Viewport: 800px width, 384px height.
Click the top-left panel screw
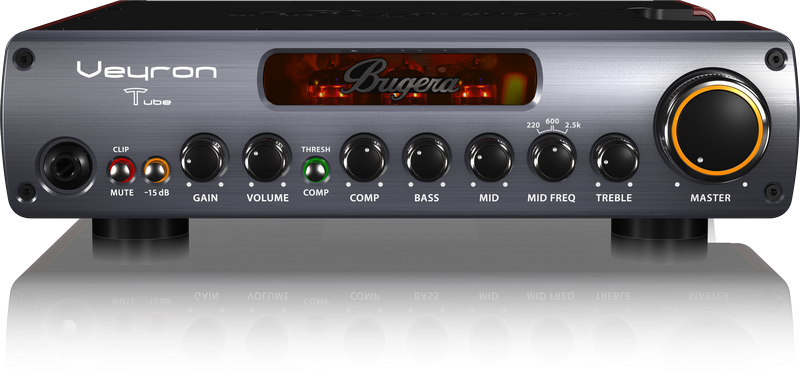24,57
